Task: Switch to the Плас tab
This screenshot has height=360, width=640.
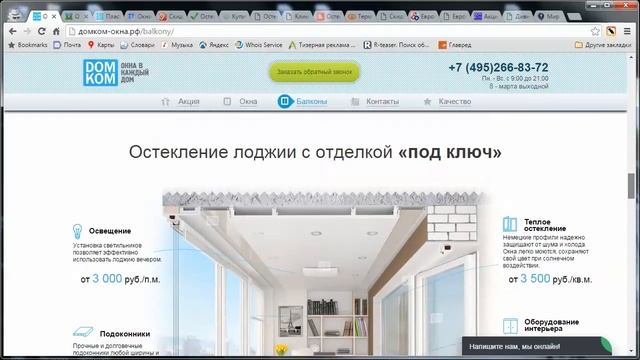Action: pyautogui.click(x=108, y=16)
